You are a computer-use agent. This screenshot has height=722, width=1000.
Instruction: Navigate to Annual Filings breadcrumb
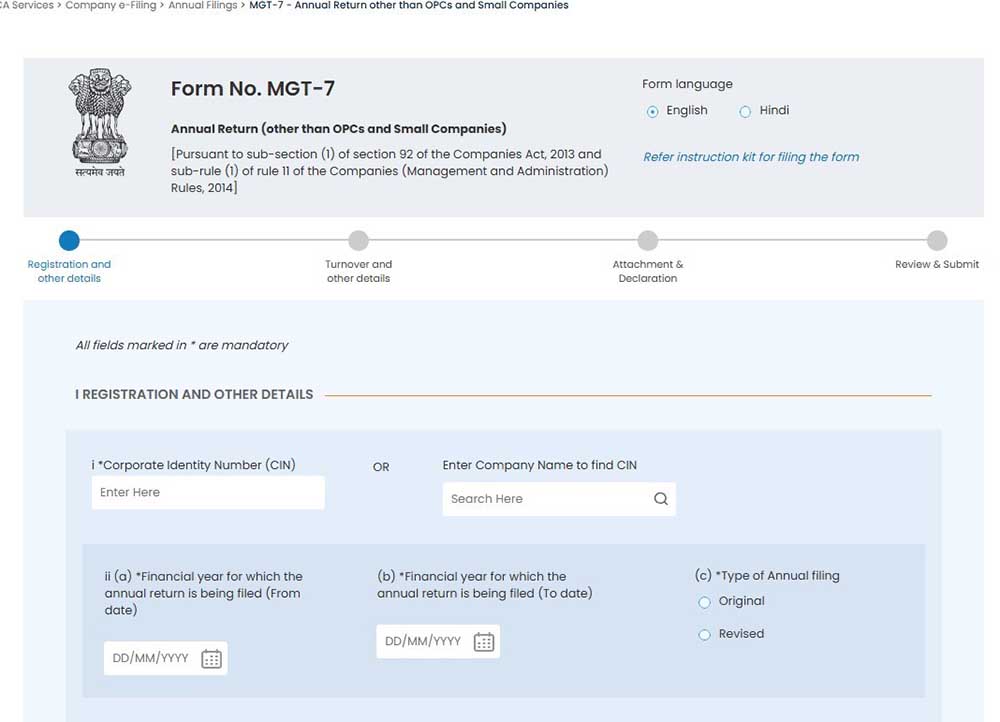tap(203, 6)
